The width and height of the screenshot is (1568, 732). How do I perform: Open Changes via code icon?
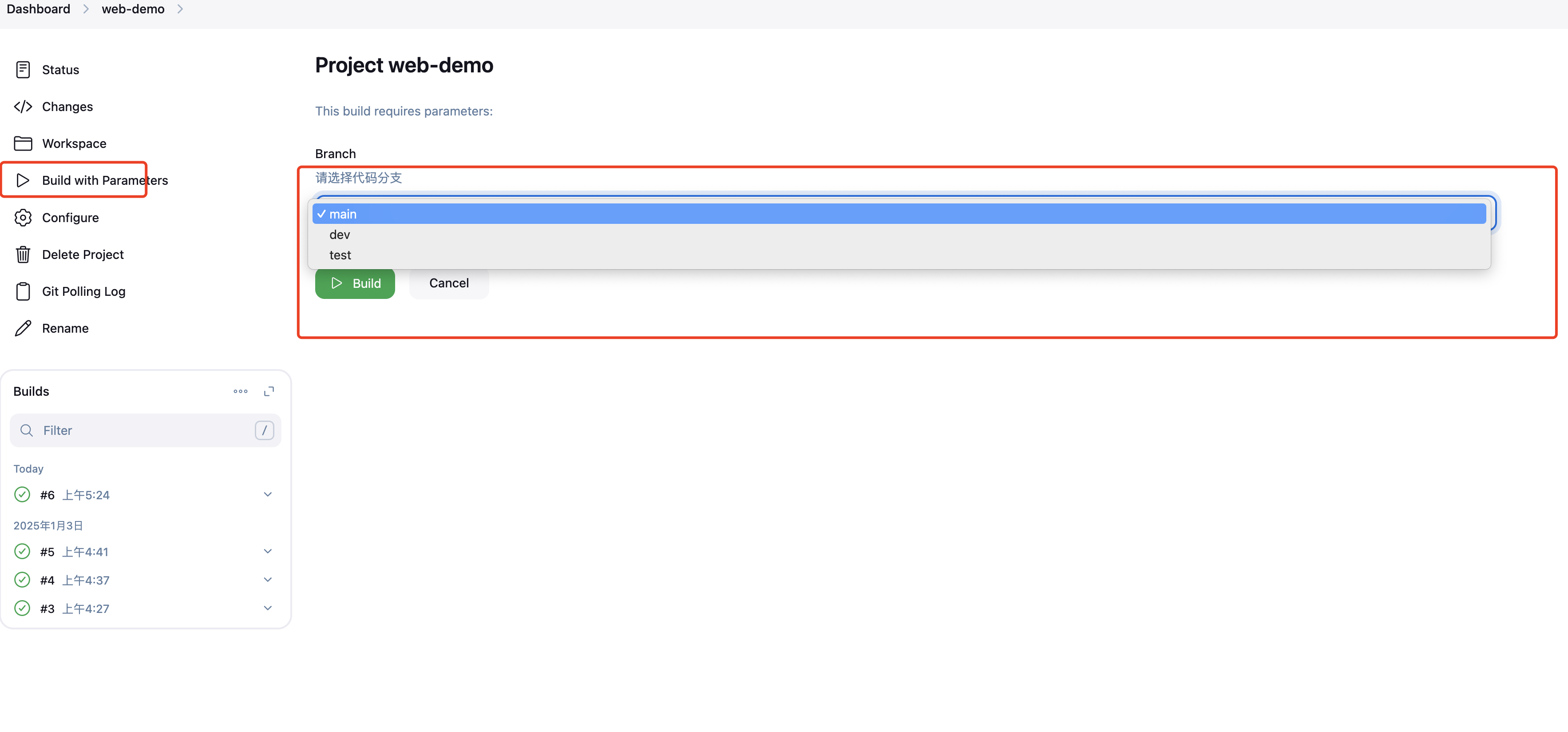point(23,107)
